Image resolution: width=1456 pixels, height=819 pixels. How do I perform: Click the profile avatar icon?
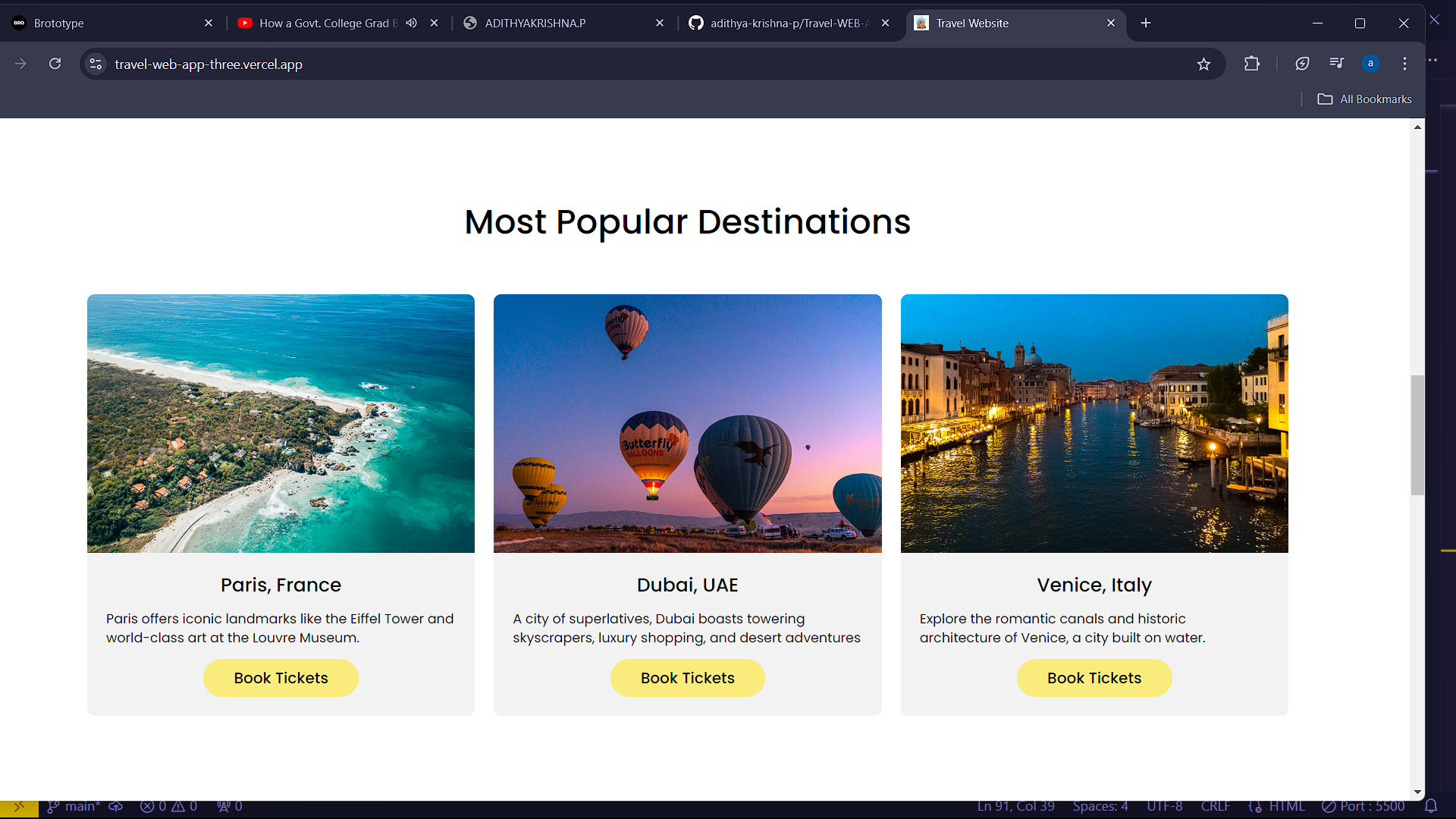1370,64
